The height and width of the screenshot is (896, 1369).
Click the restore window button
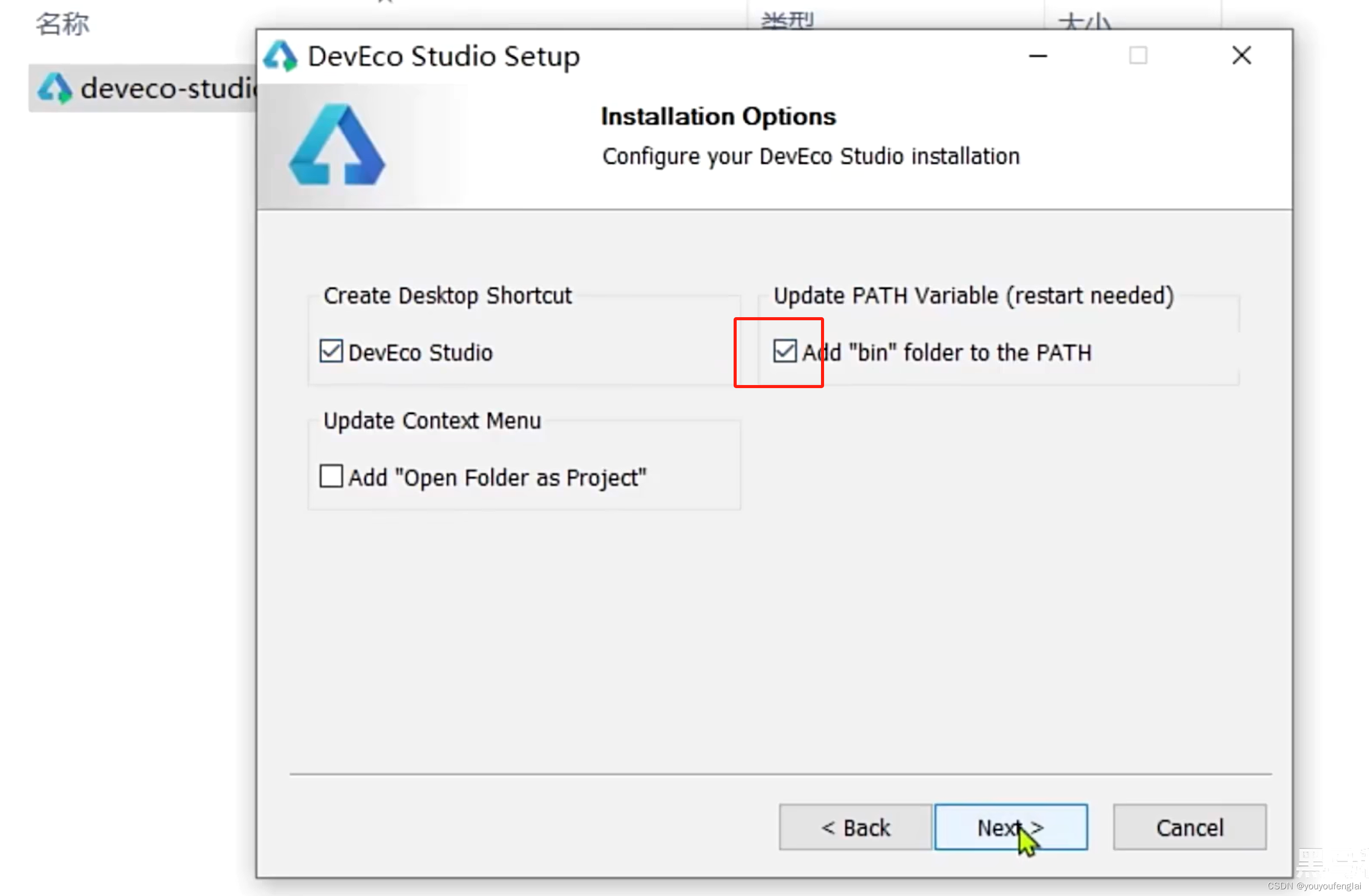[x=1138, y=55]
